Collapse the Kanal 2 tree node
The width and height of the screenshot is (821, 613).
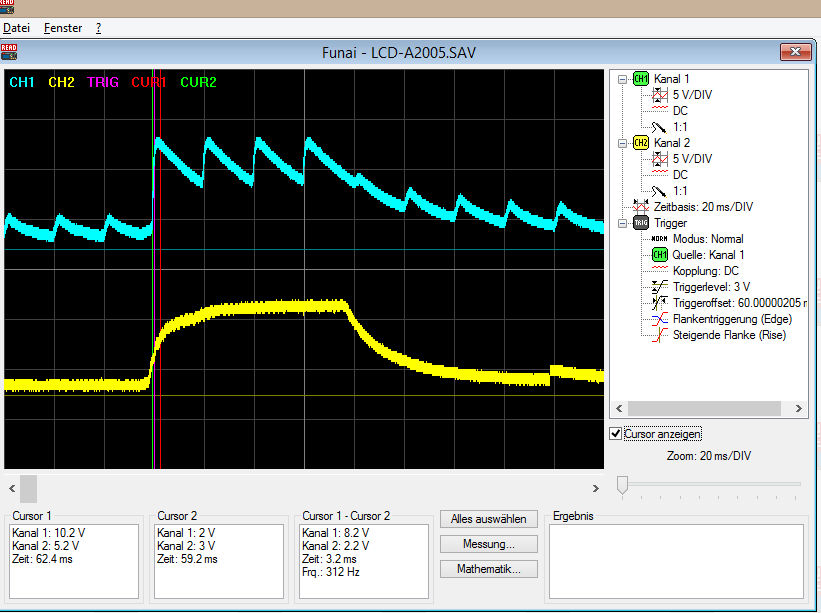pos(624,143)
